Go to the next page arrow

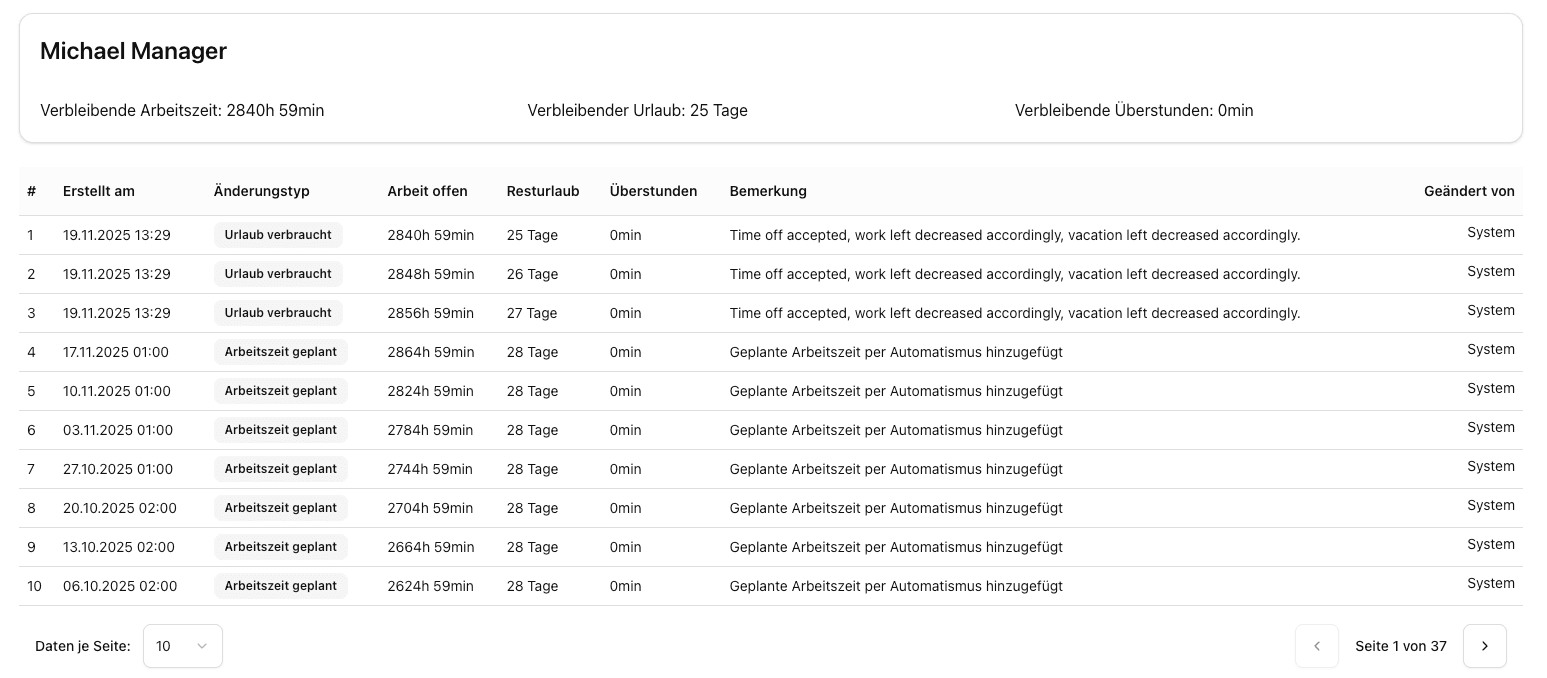[1484, 646]
